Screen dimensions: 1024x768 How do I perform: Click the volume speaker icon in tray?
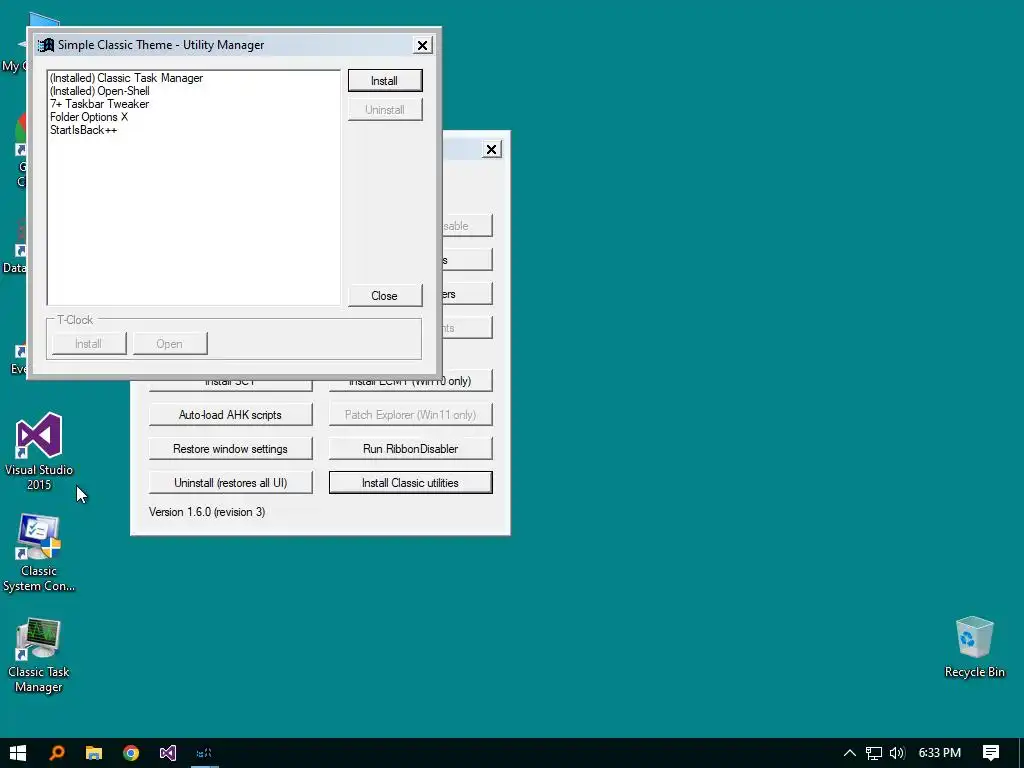point(897,753)
